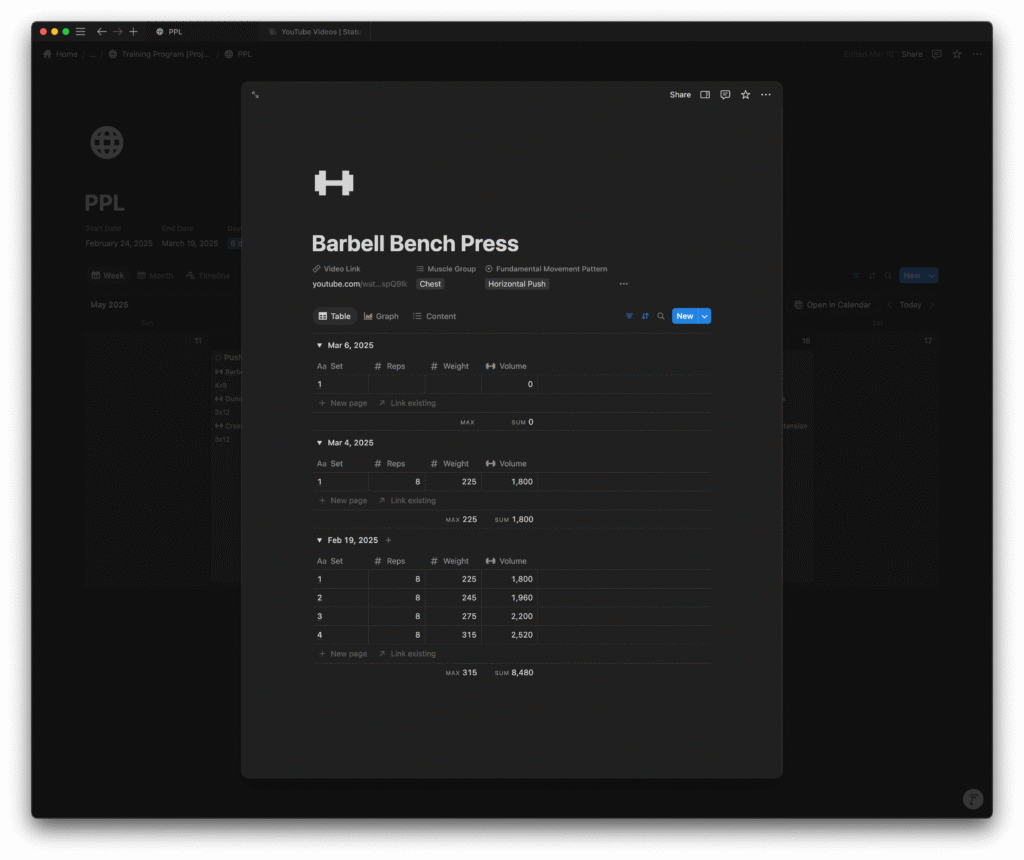
Task: Switch to the Graph view tab
Action: click(x=381, y=316)
